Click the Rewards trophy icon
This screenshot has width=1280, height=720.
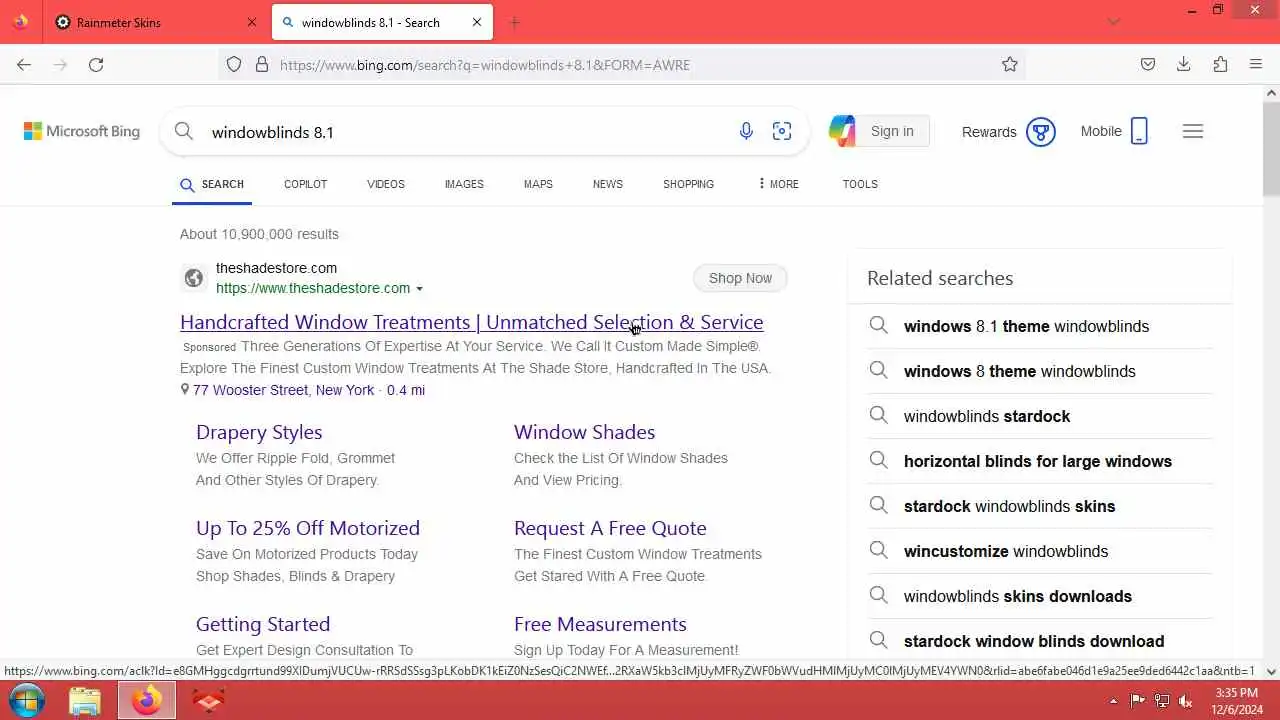(x=1041, y=131)
